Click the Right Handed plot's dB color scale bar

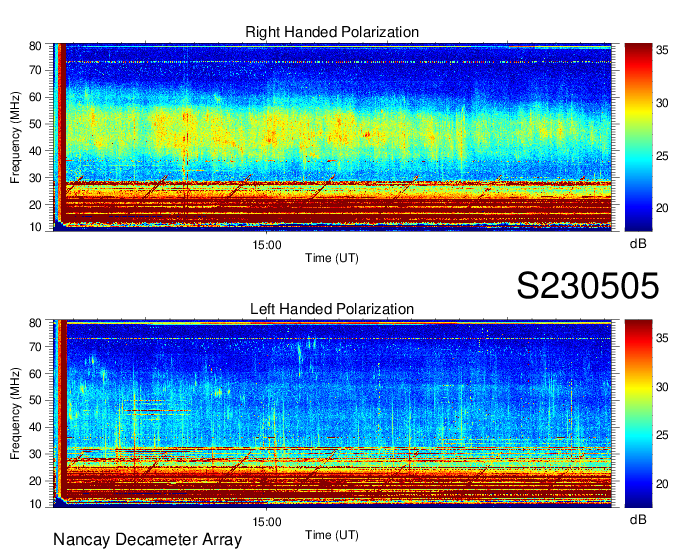[x=638, y=137]
